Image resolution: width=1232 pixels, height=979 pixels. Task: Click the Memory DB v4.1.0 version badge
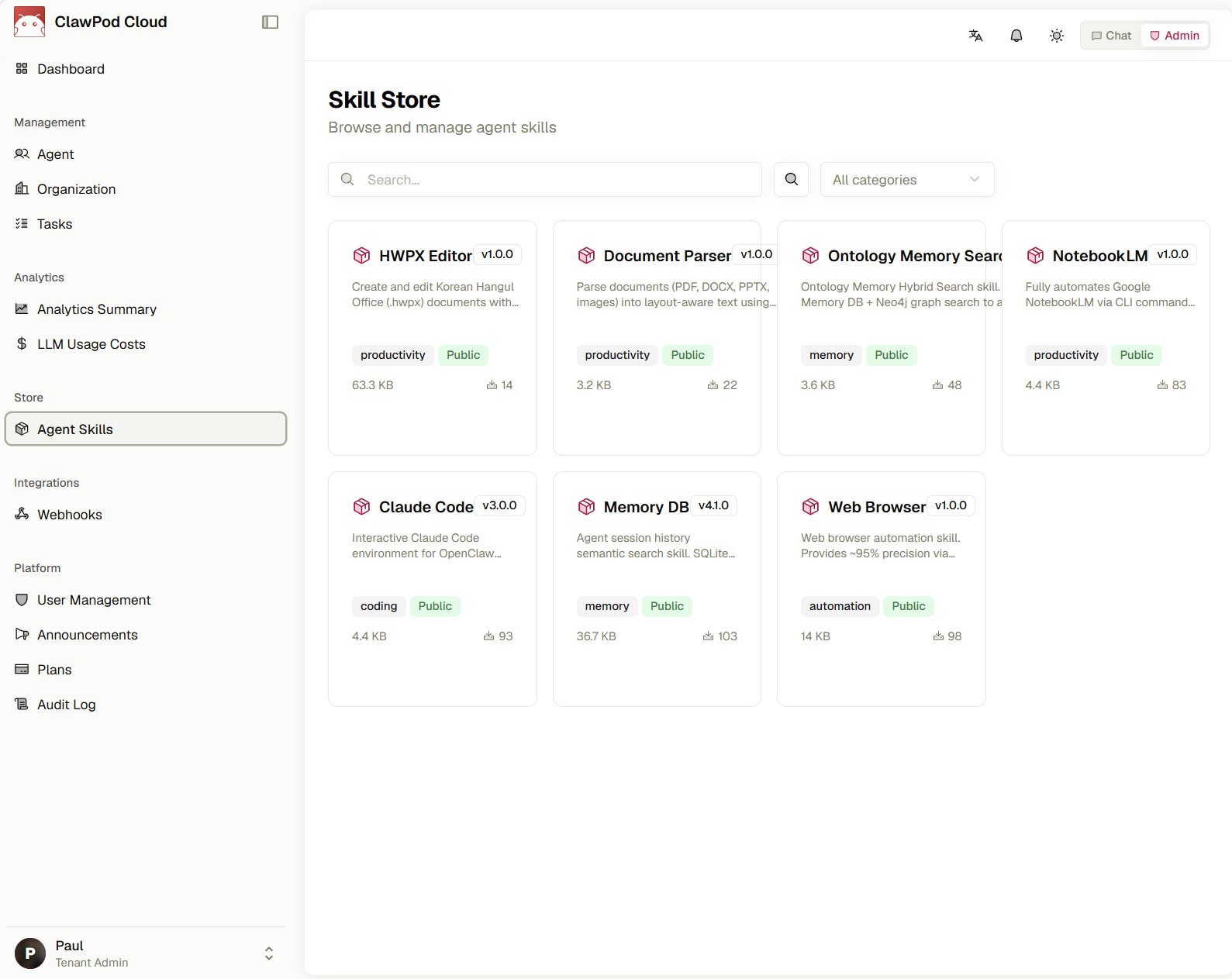click(x=713, y=505)
